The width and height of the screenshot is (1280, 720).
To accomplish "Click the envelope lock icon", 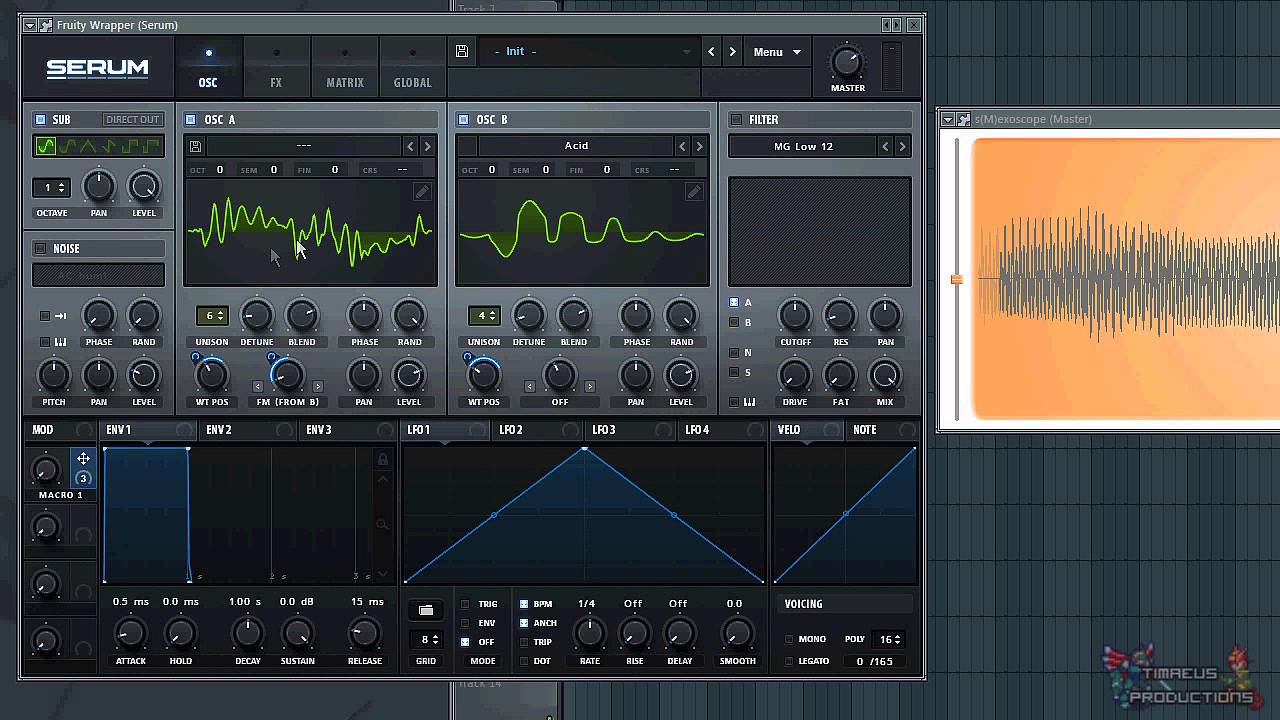I will (382, 459).
